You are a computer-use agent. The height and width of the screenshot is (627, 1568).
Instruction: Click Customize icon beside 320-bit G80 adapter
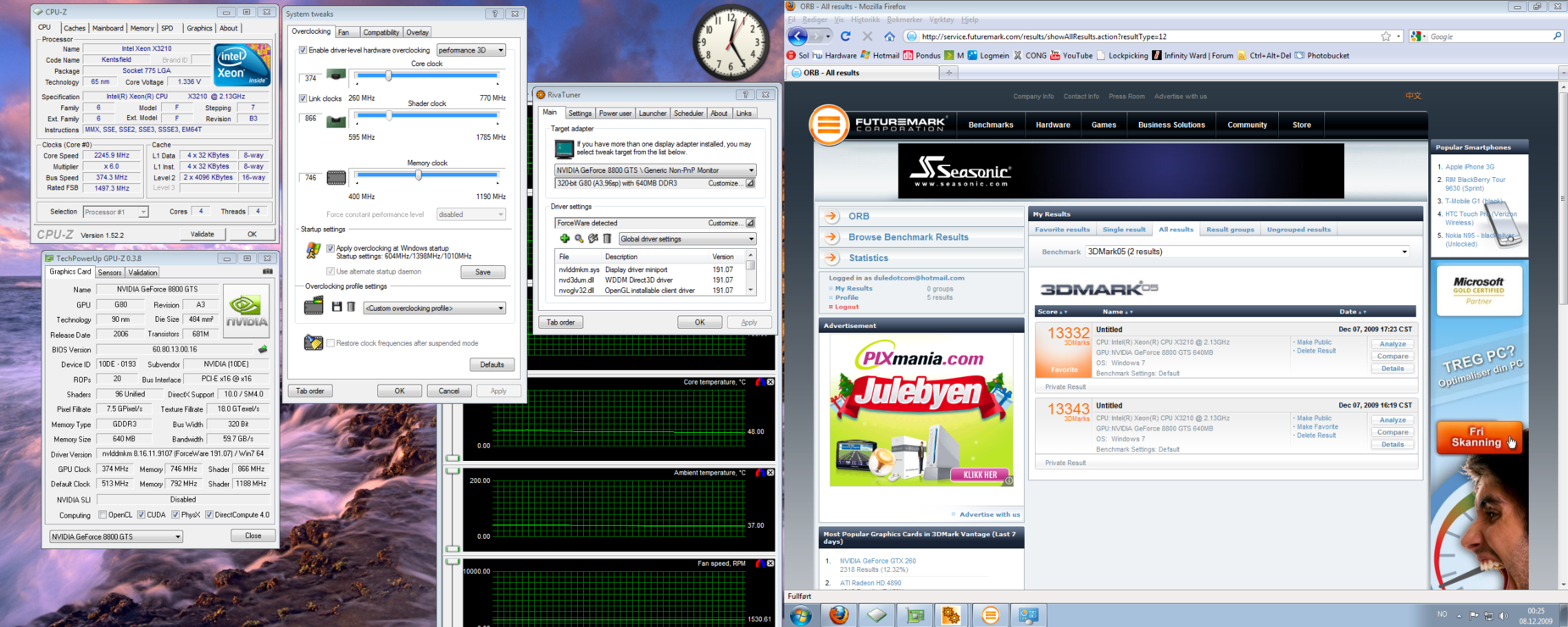[750, 183]
